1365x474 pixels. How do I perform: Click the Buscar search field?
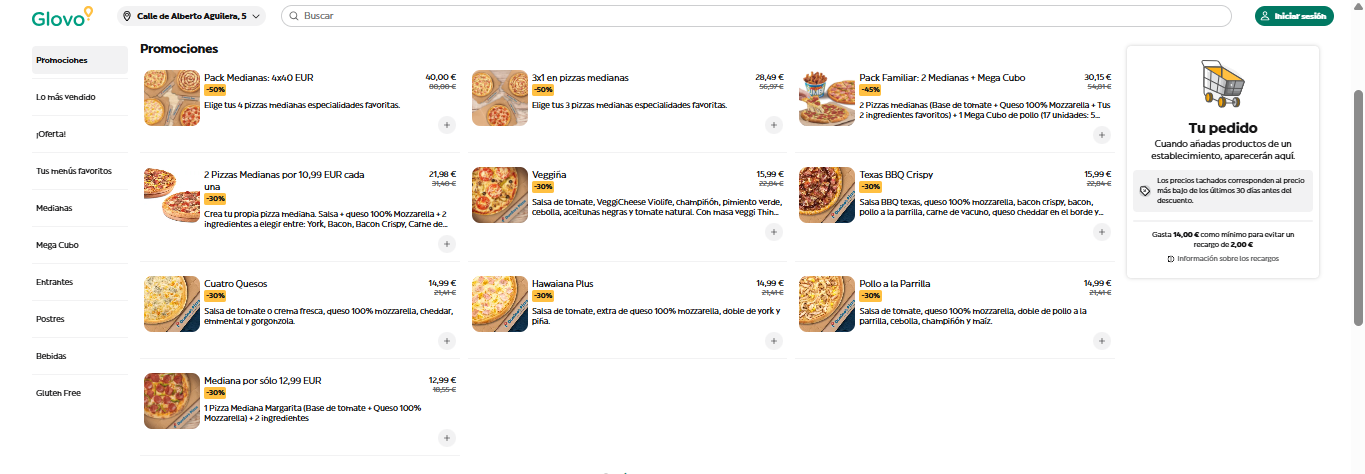click(756, 16)
